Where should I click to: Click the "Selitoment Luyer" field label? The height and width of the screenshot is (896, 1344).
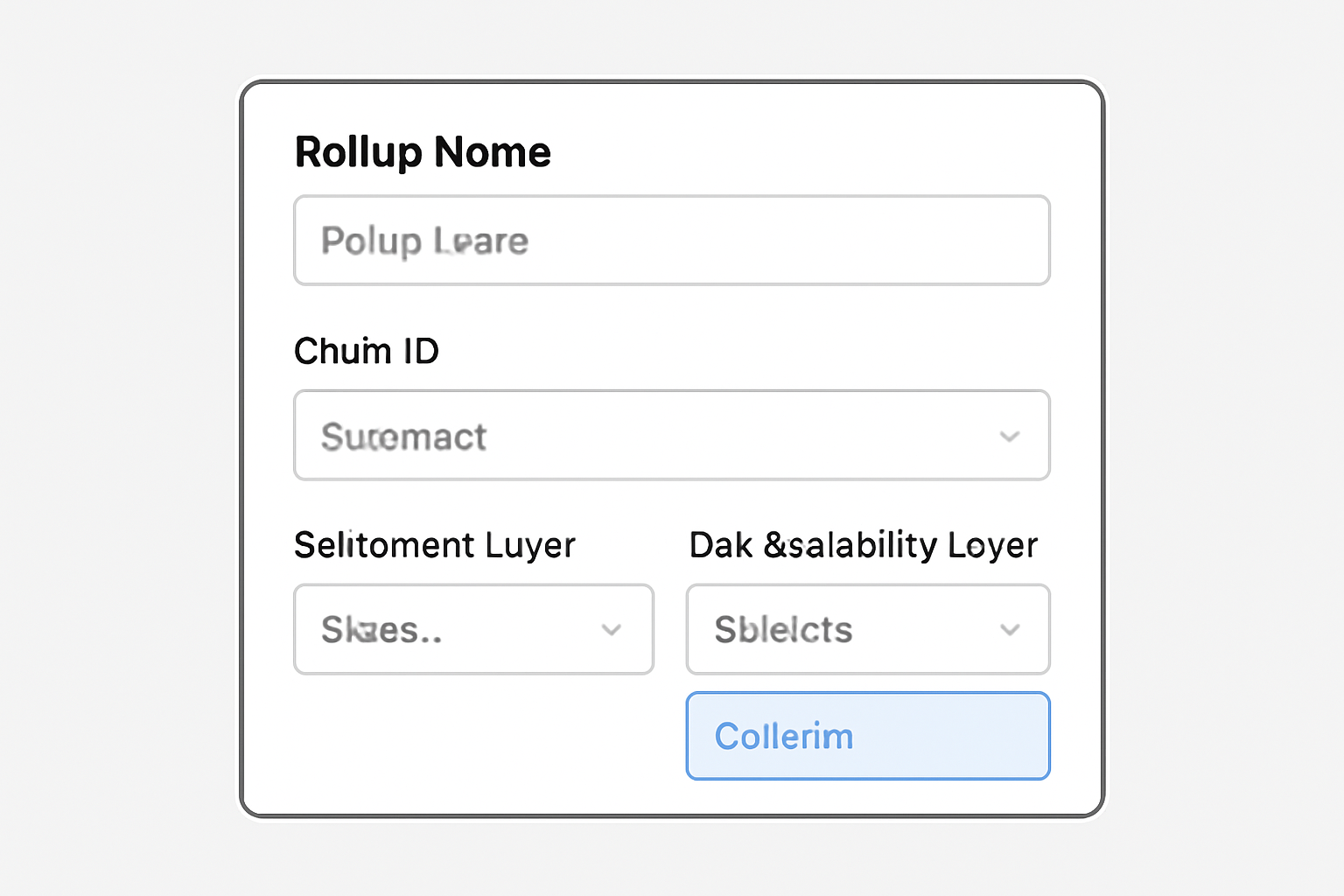pyautogui.click(x=435, y=545)
